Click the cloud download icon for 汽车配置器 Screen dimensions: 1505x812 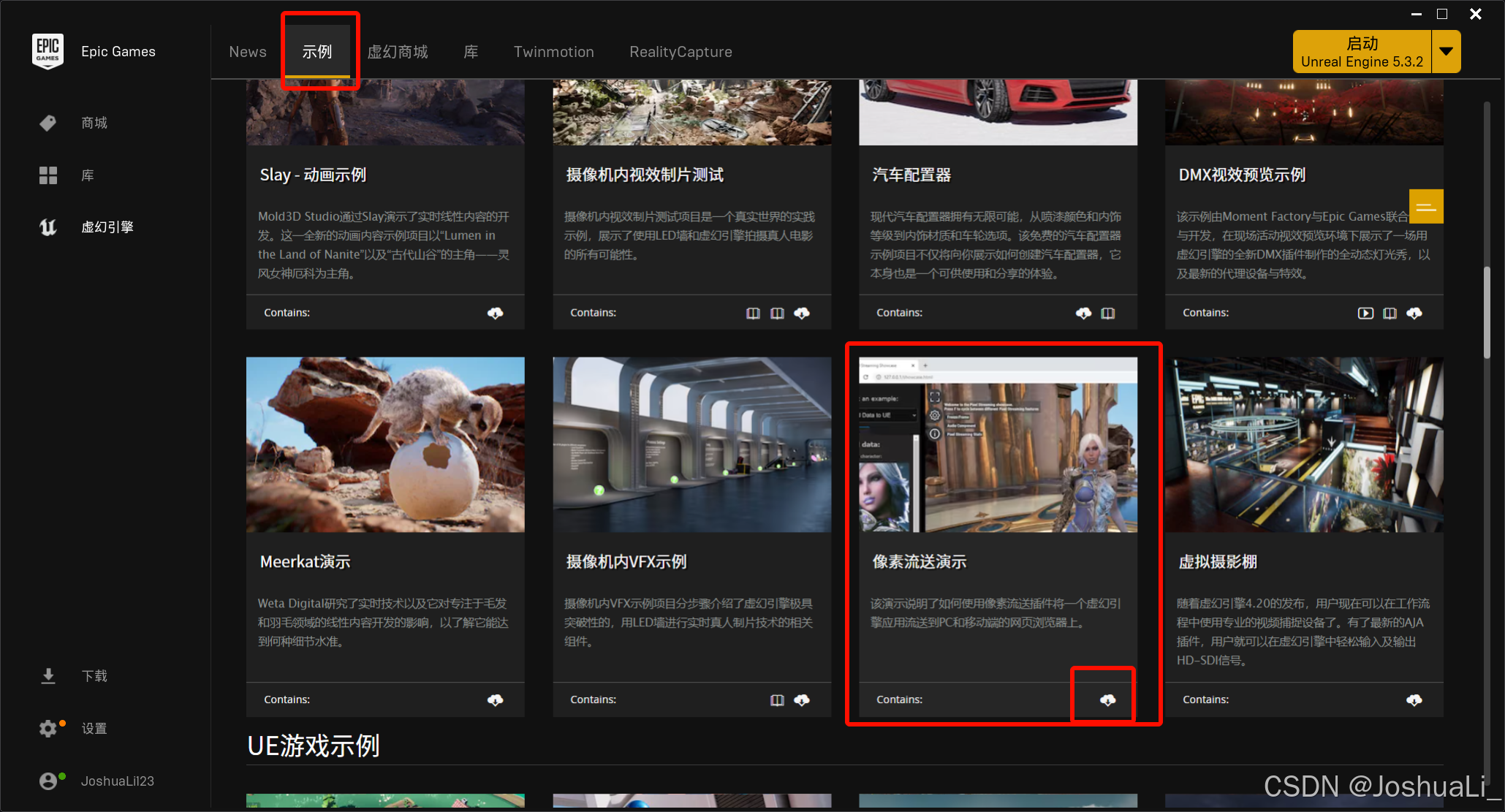(1083, 313)
